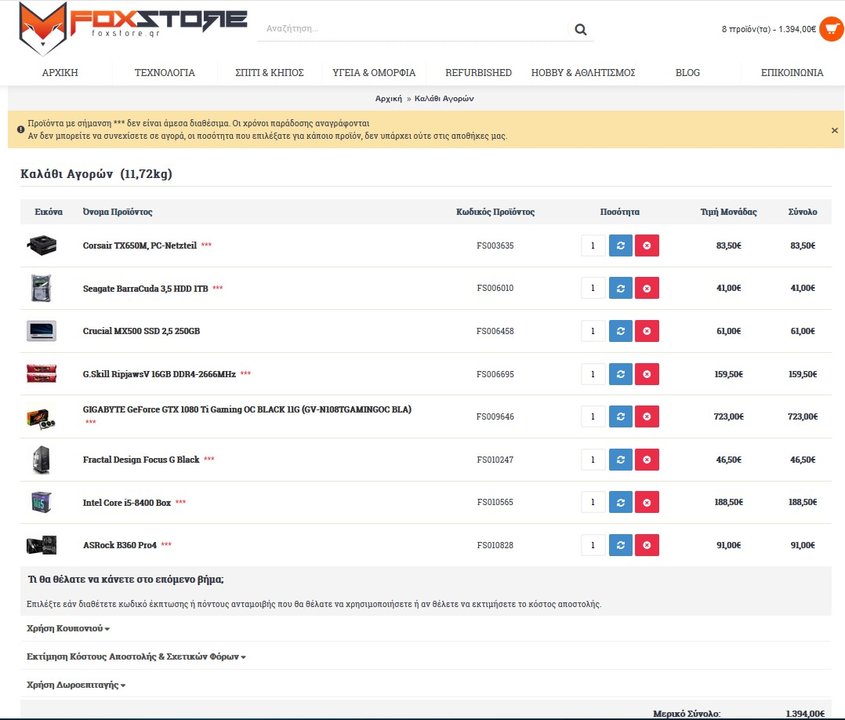Click quantity field for Corsair TX650M

(593, 245)
